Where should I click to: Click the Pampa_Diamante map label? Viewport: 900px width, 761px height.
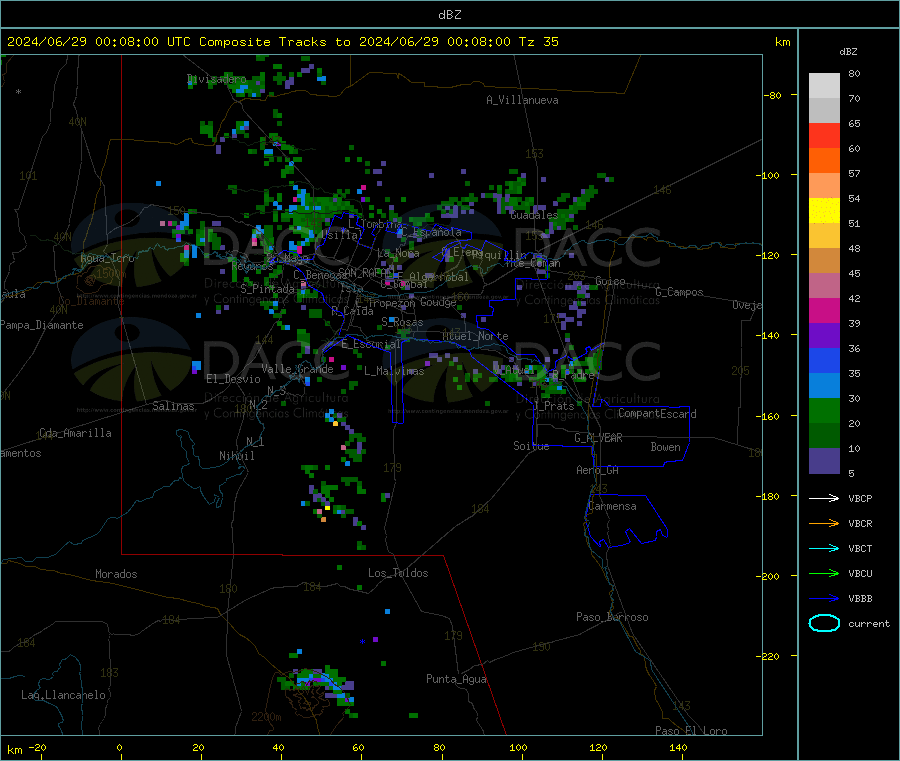42,325
